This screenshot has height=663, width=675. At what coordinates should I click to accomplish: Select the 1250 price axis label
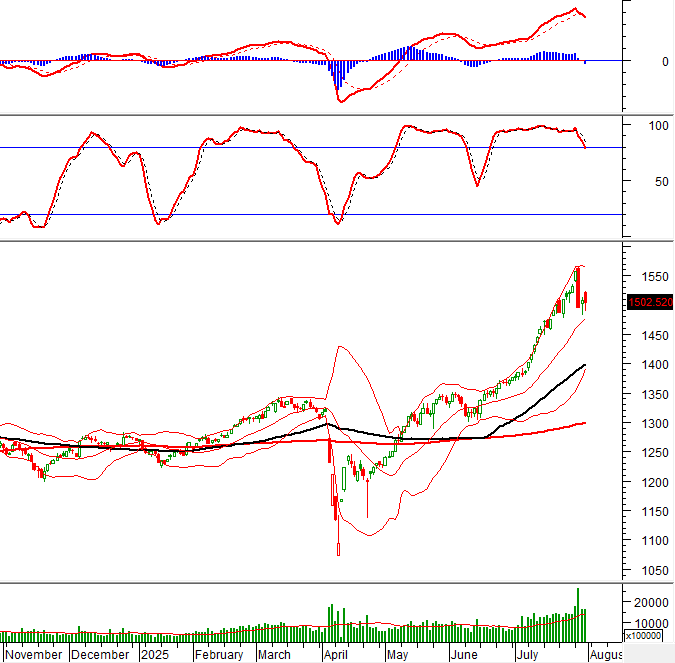(x=655, y=453)
